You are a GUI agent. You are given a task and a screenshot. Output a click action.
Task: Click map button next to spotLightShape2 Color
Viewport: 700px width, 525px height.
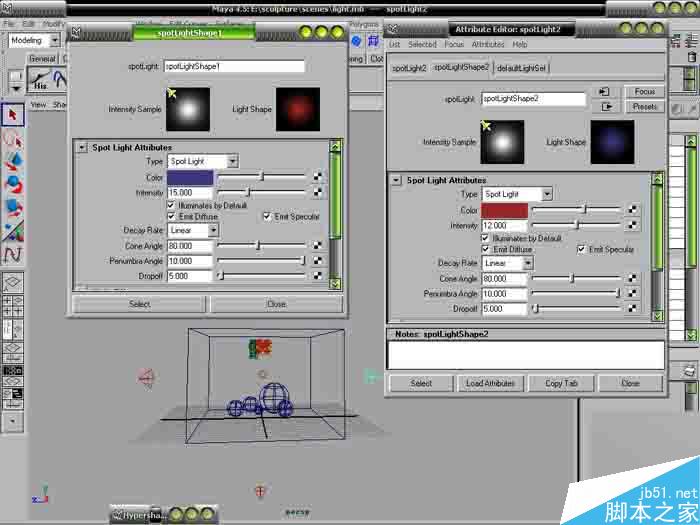coord(632,210)
